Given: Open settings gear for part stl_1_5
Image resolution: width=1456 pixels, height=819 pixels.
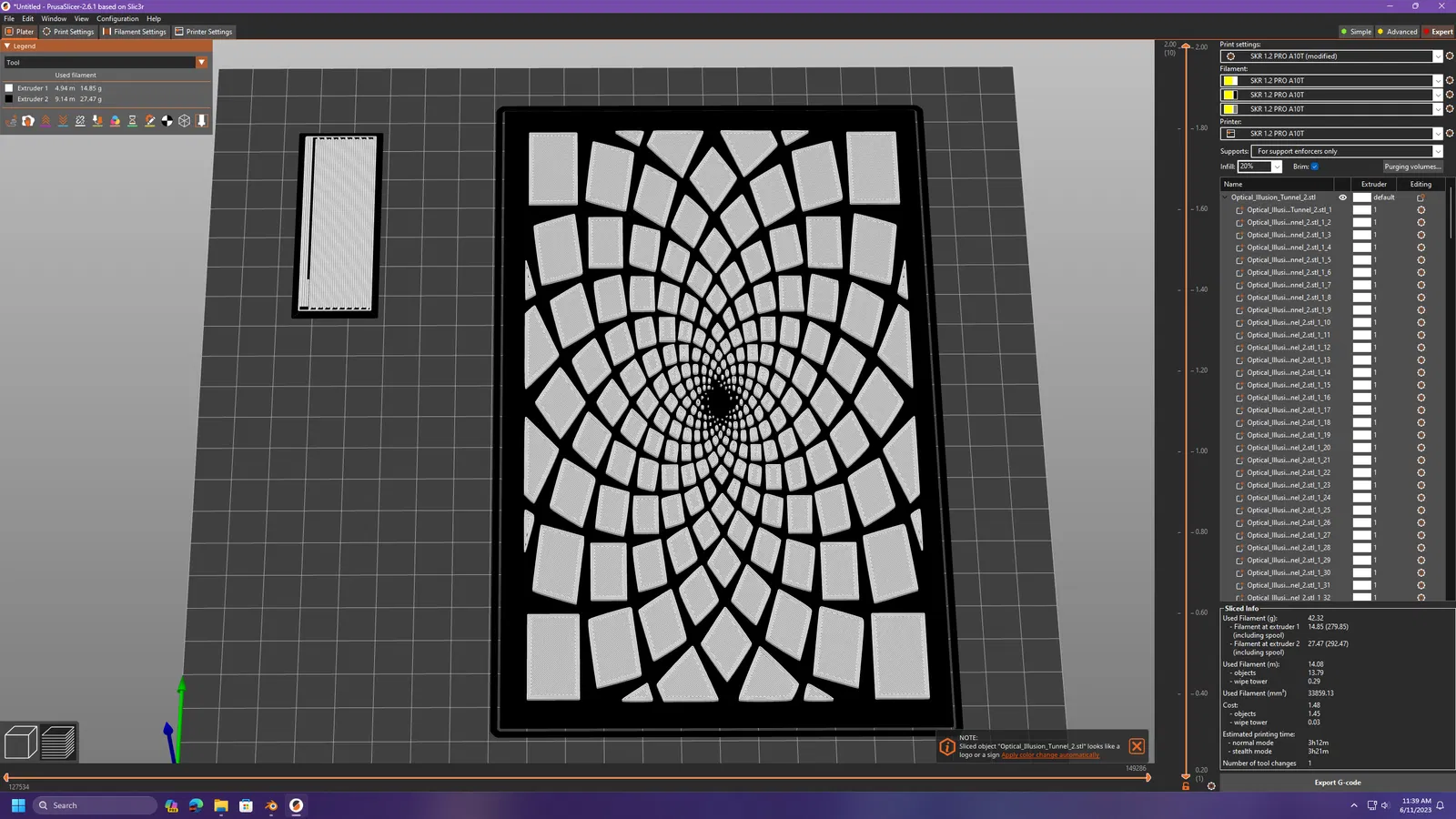Looking at the screenshot, I should [x=1421, y=260].
